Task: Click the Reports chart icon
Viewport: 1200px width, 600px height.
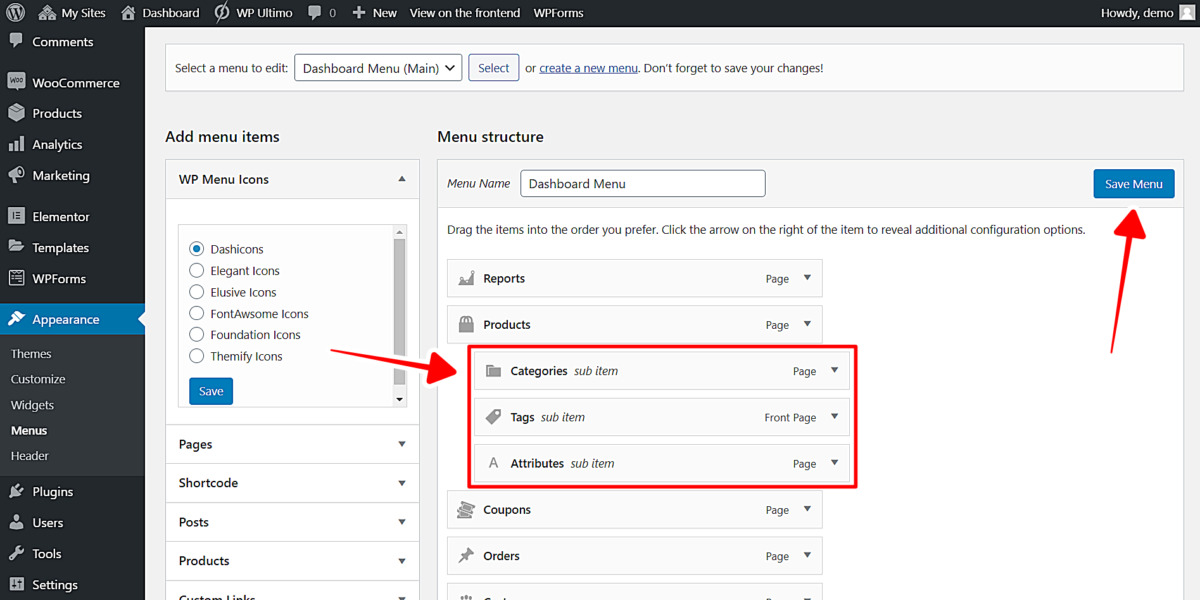Action: (x=466, y=278)
